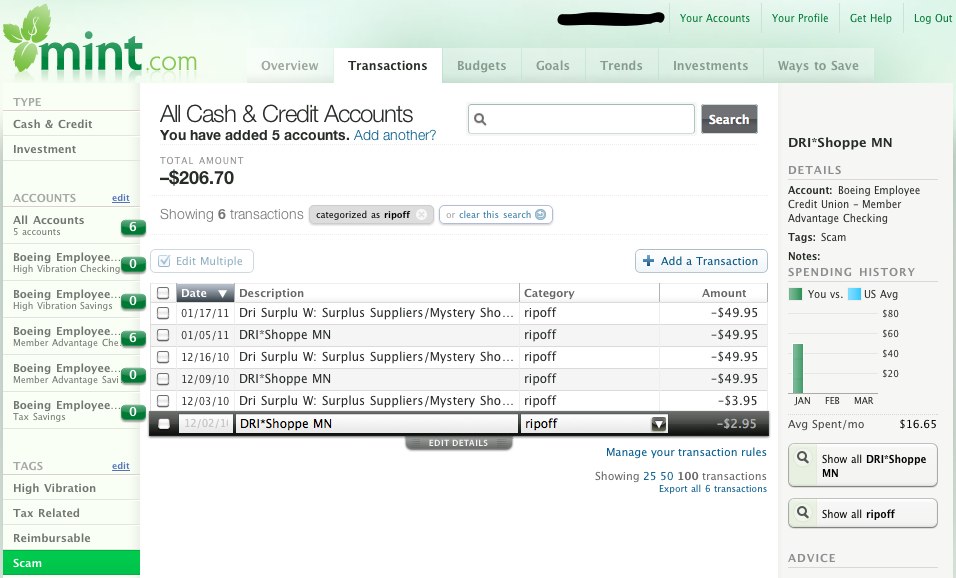Sort by the Date column arrow
The width and height of the screenshot is (956, 578).
223,293
